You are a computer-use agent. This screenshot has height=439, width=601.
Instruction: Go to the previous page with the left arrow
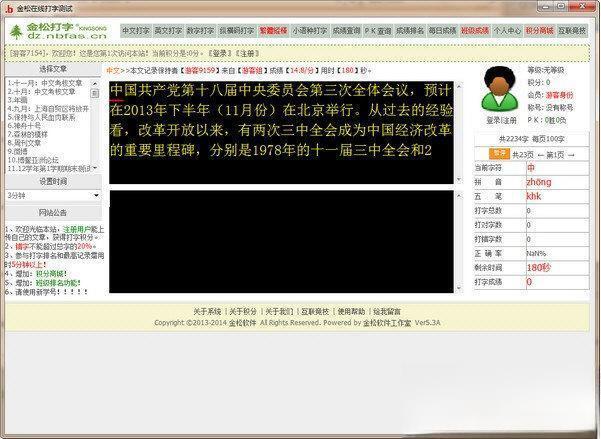coord(540,155)
